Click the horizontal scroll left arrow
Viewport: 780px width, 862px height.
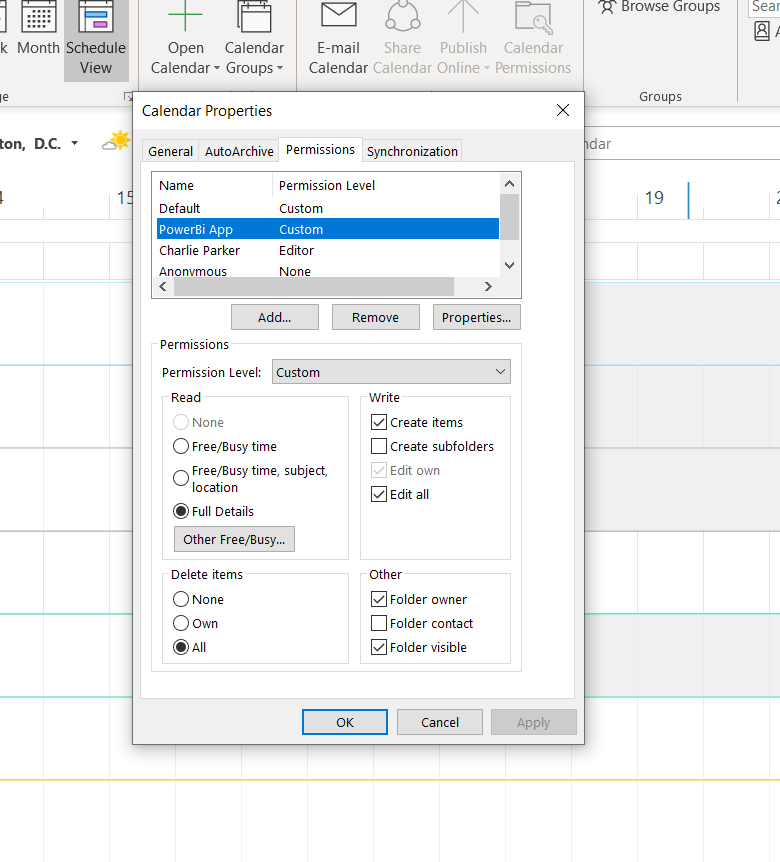163,286
